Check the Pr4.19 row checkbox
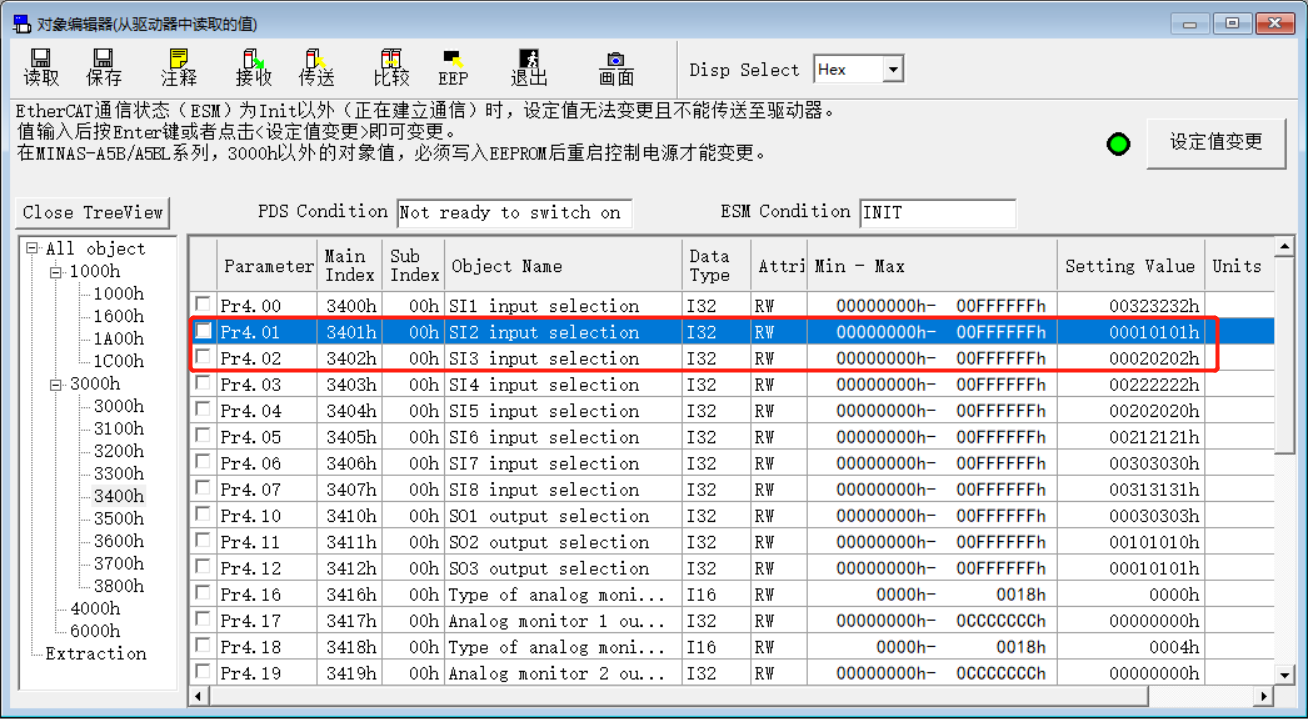 click(203, 672)
